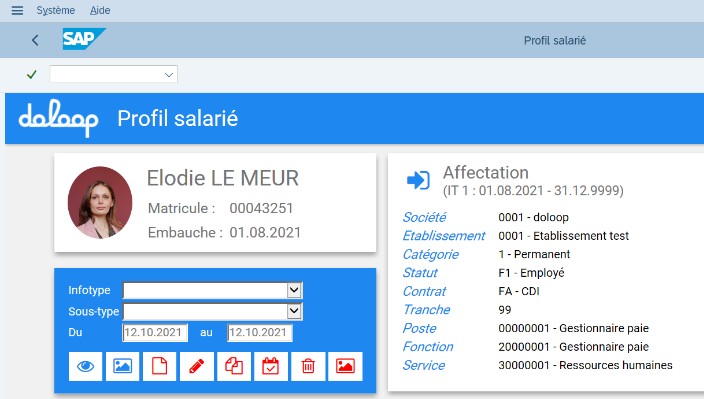Click the red photo image icon
The width and height of the screenshot is (704, 399).
tap(345, 366)
